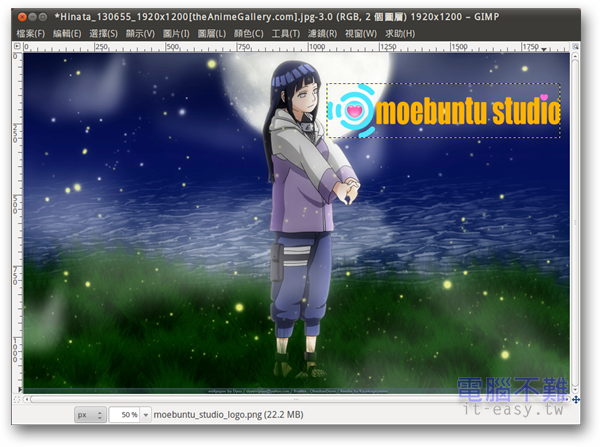
Task: Click the moebuntu studio logo layer on canvas
Action: 443,110
